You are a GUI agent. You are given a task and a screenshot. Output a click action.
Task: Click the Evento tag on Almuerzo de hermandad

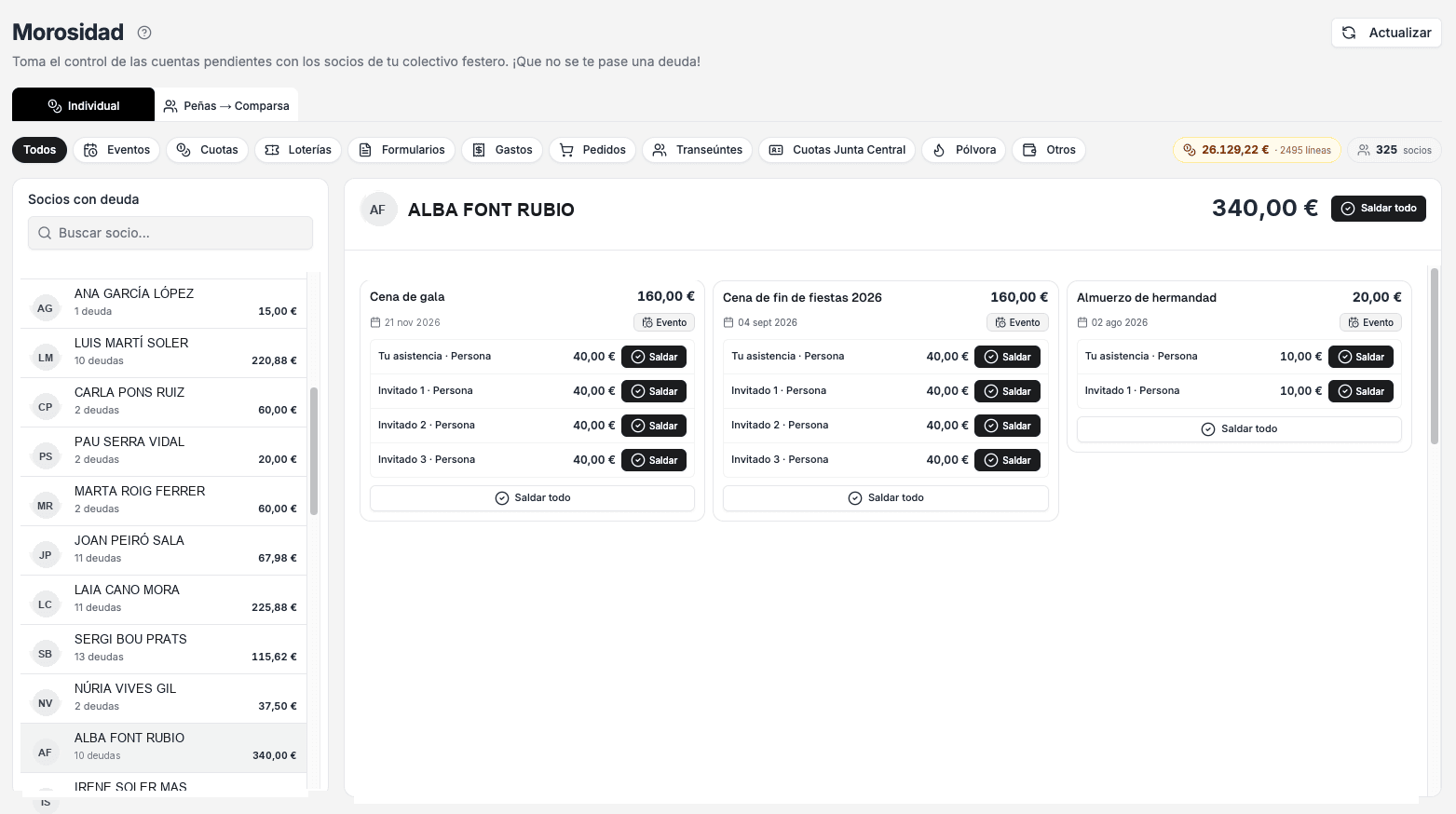1370,322
